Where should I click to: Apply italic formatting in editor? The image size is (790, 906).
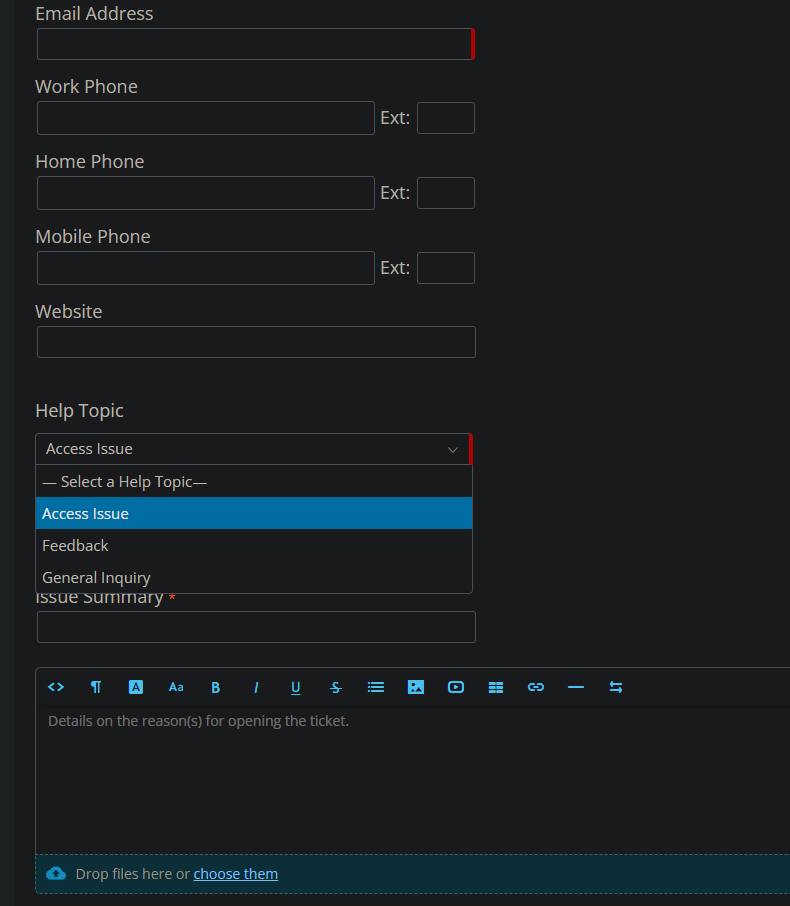pos(256,687)
